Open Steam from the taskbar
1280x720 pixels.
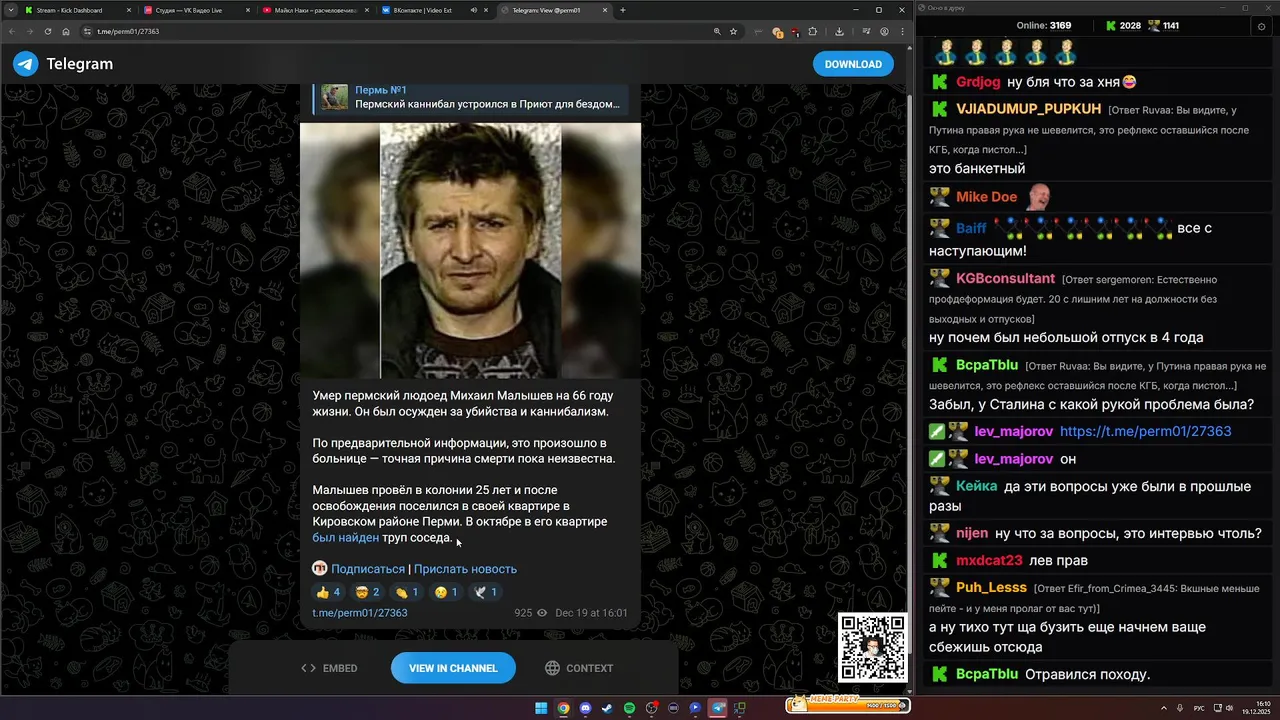point(607,708)
